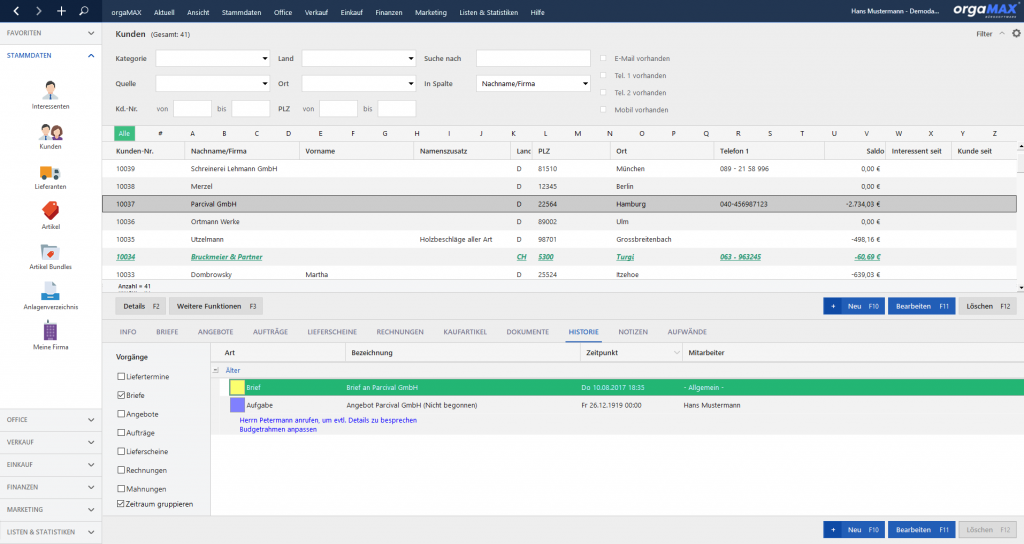Enable Mobil vorhanden filter
This screenshot has height=544, width=1024.
(x=603, y=109)
